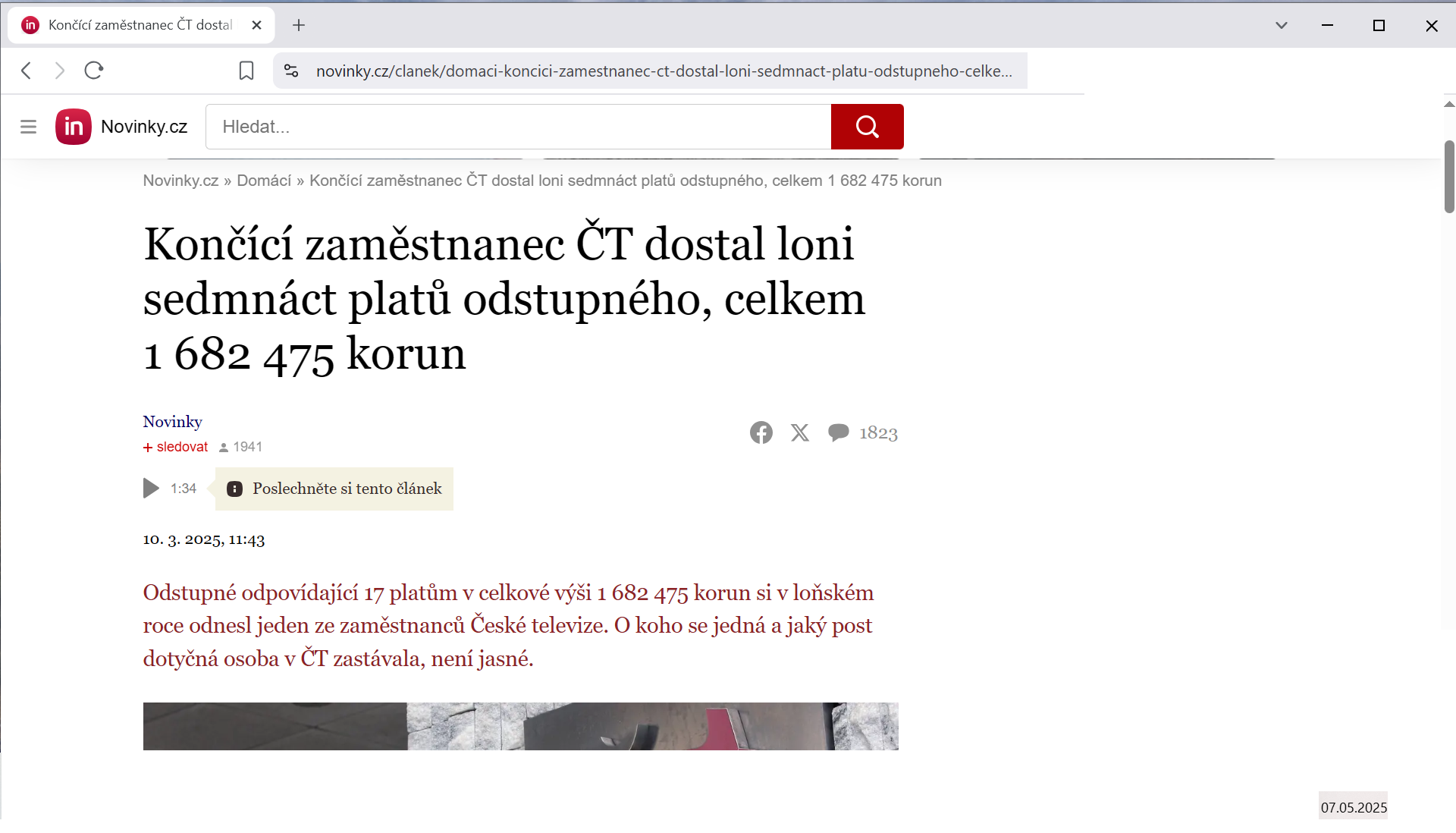Share the article on X
This screenshot has height=833, width=1456.
(x=800, y=432)
